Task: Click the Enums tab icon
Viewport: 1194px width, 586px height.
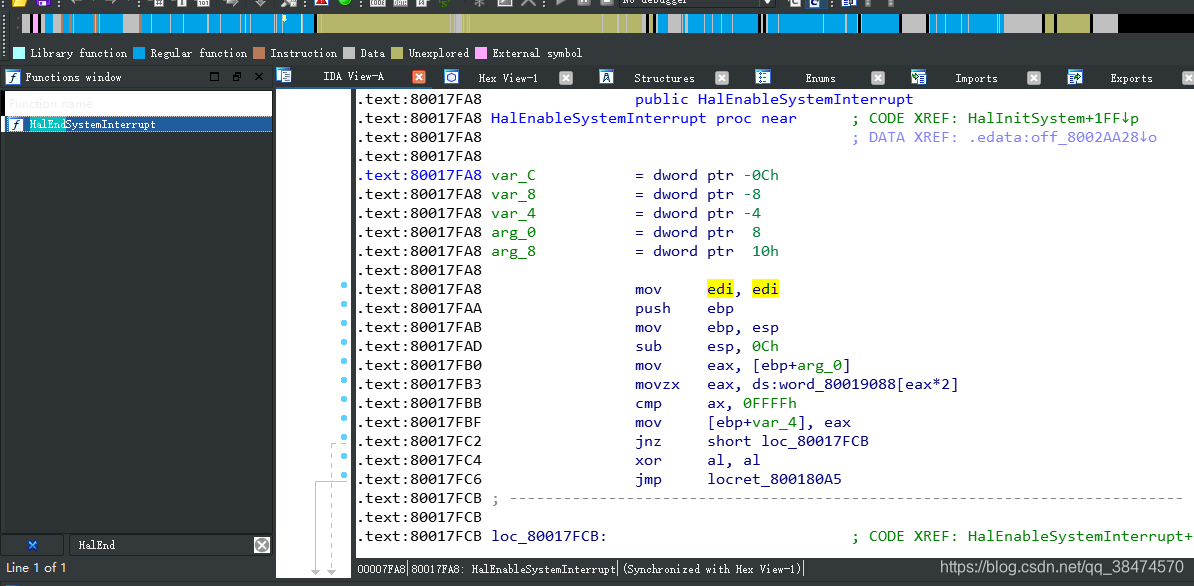Action: click(x=763, y=77)
